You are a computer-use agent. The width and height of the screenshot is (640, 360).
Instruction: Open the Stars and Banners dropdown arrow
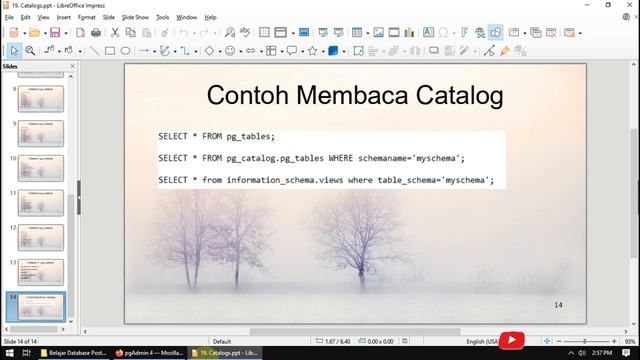click(x=323, y=51)
